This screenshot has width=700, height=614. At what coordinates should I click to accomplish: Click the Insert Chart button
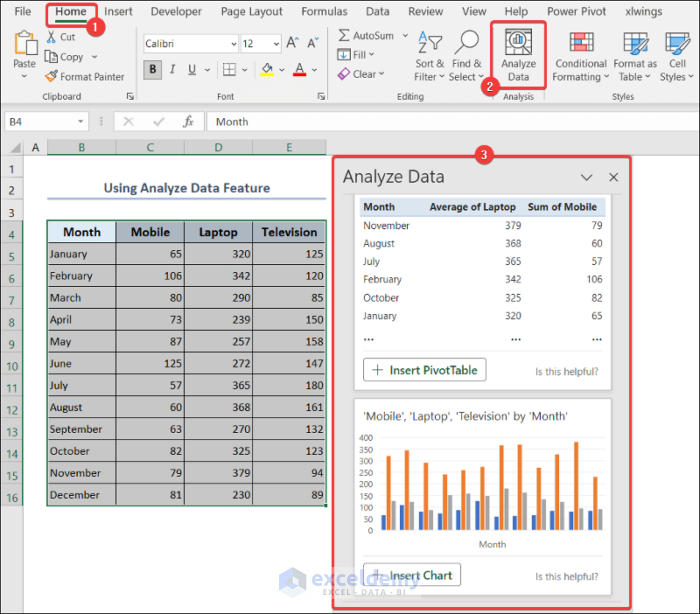click(412, 575)
